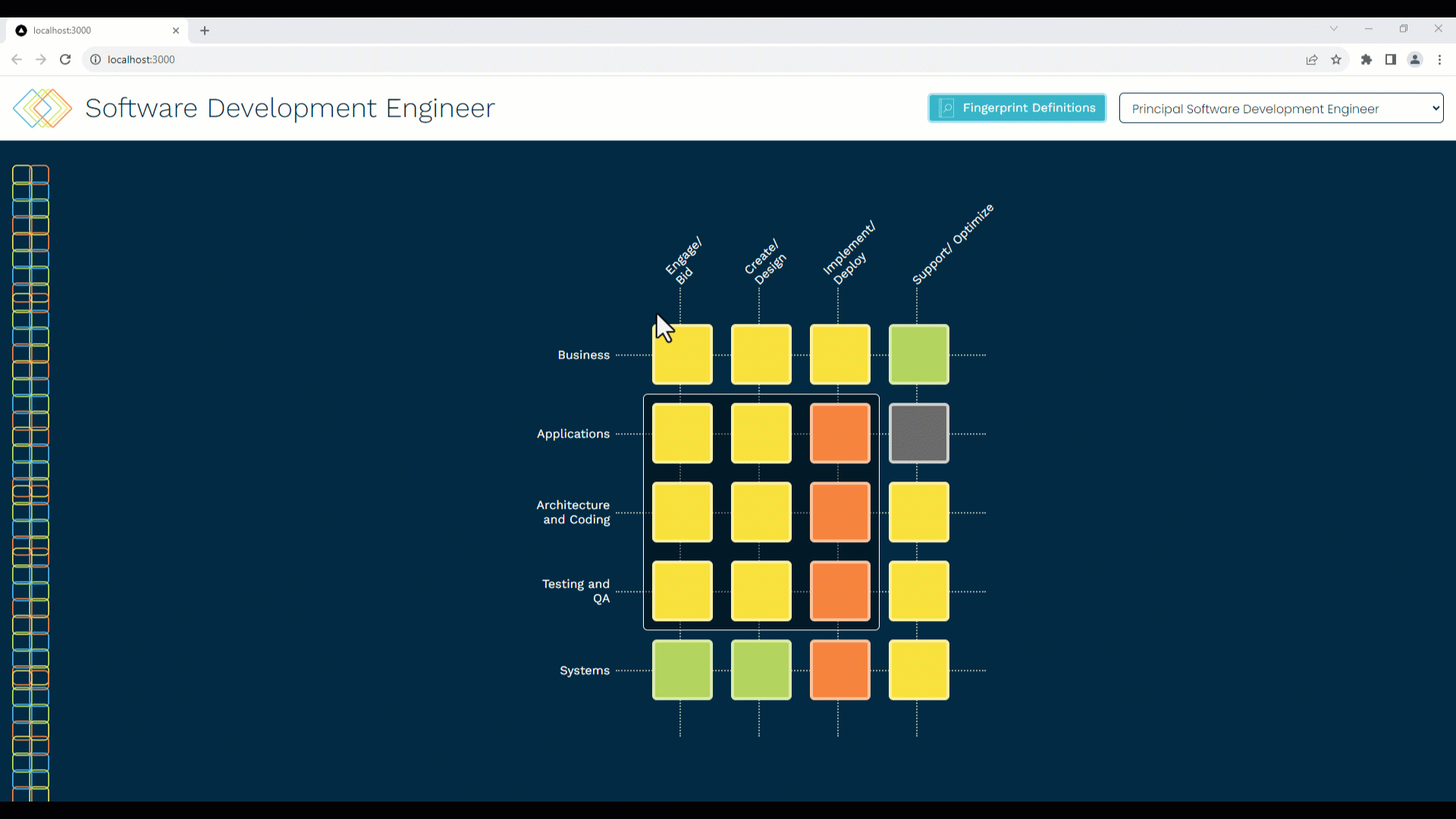Reload the page with refresh icon

(65, 59)
